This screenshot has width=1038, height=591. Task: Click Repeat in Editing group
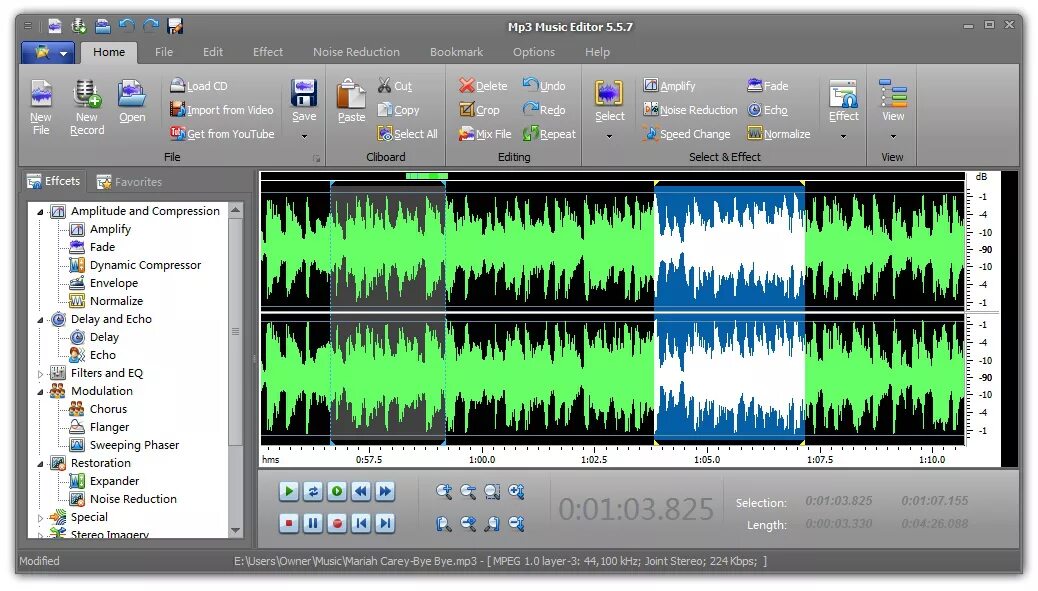549,134
